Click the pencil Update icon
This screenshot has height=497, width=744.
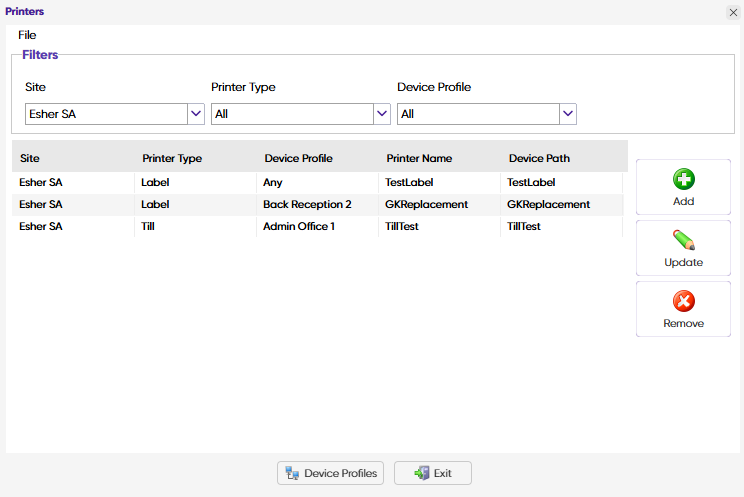684,241
